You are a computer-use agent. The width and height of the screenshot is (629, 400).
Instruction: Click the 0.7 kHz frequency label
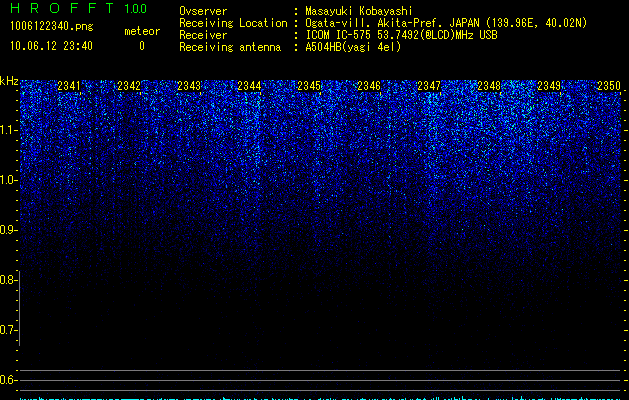click(9, 330)
